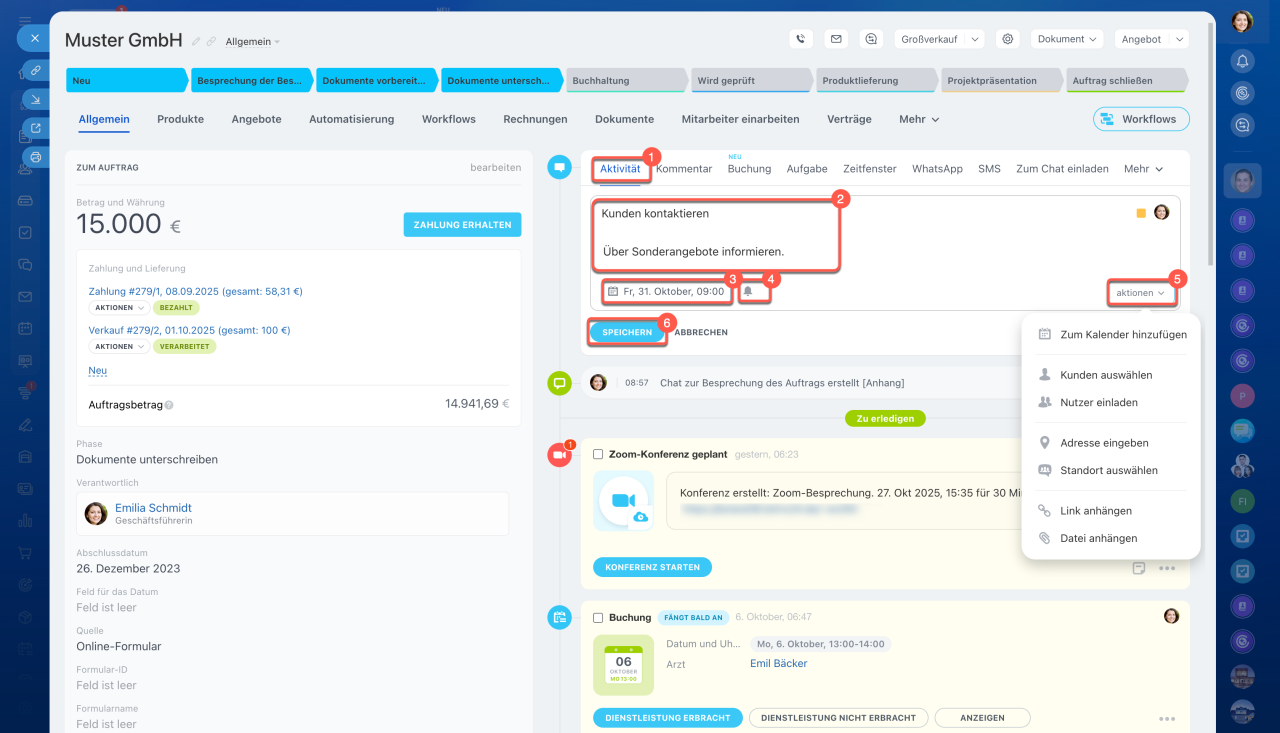Expand the Dokument dropdown menu
Screen dimensions: 1280x733
[x=1067, y=39]
